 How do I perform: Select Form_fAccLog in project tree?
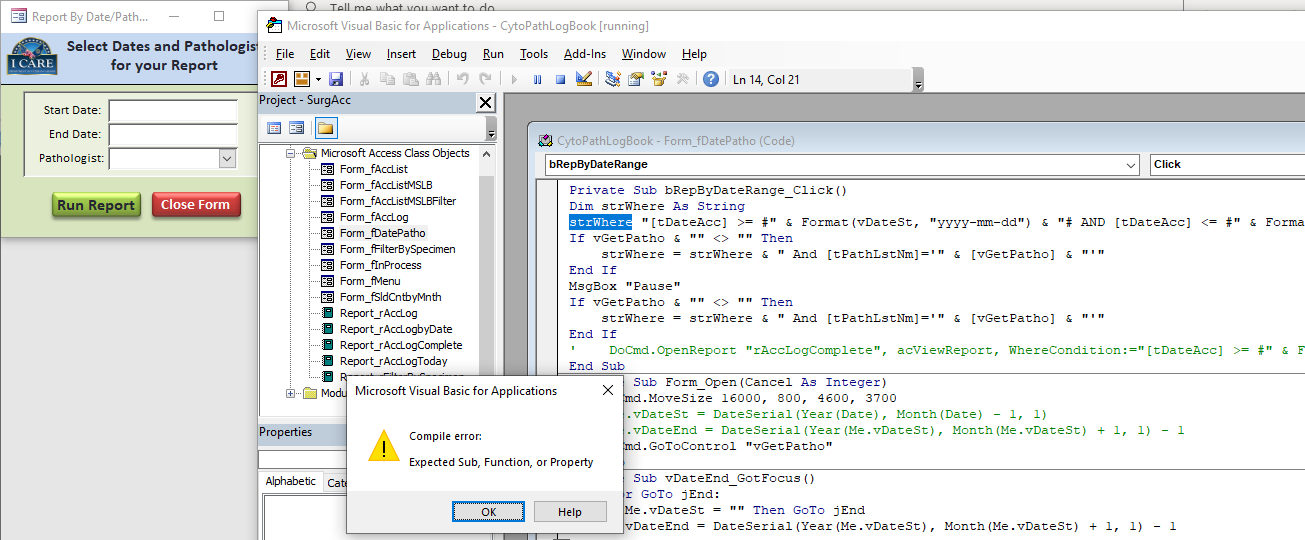tap(373, 217)
